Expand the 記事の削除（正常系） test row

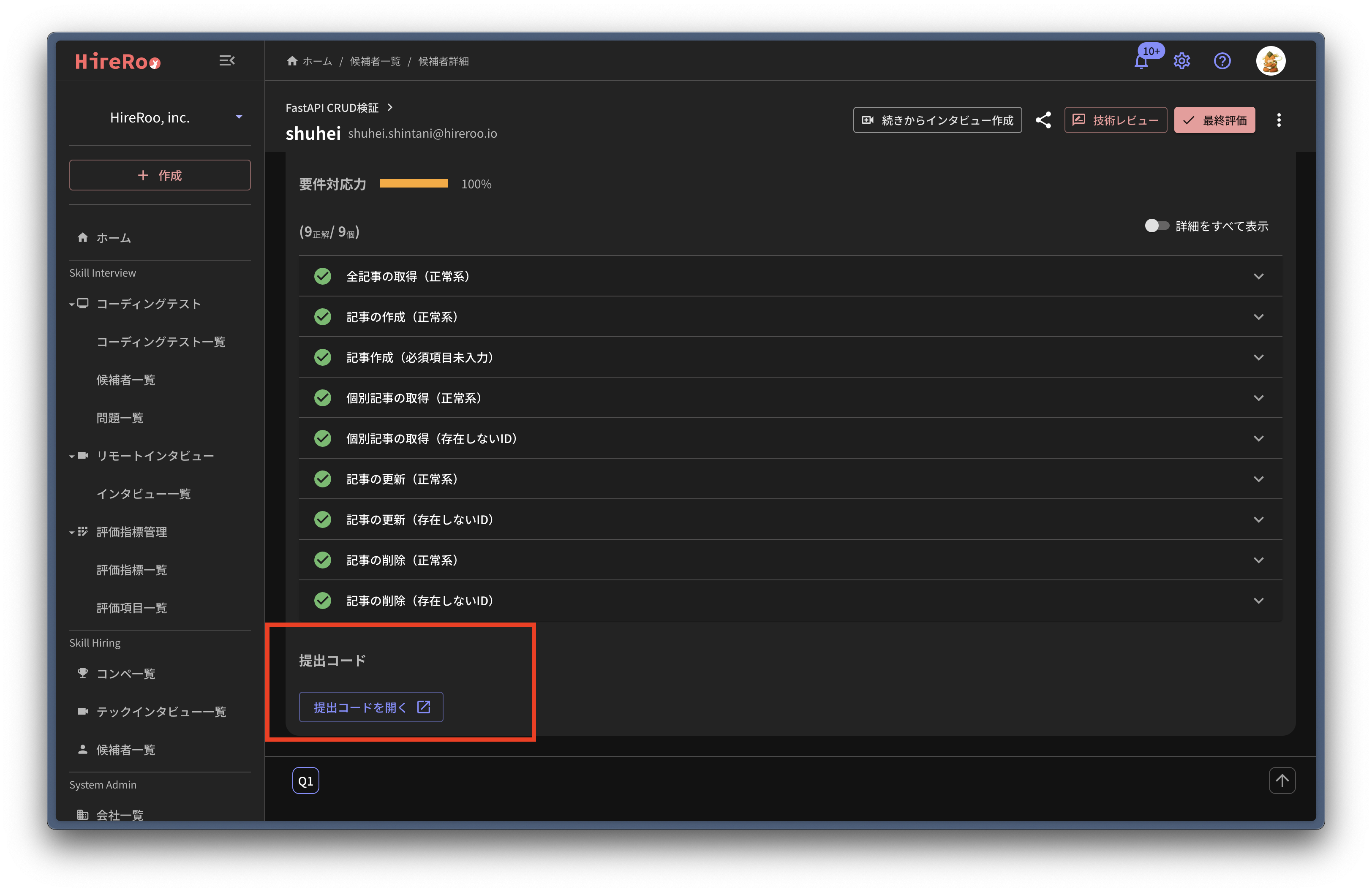click(790, 560)
